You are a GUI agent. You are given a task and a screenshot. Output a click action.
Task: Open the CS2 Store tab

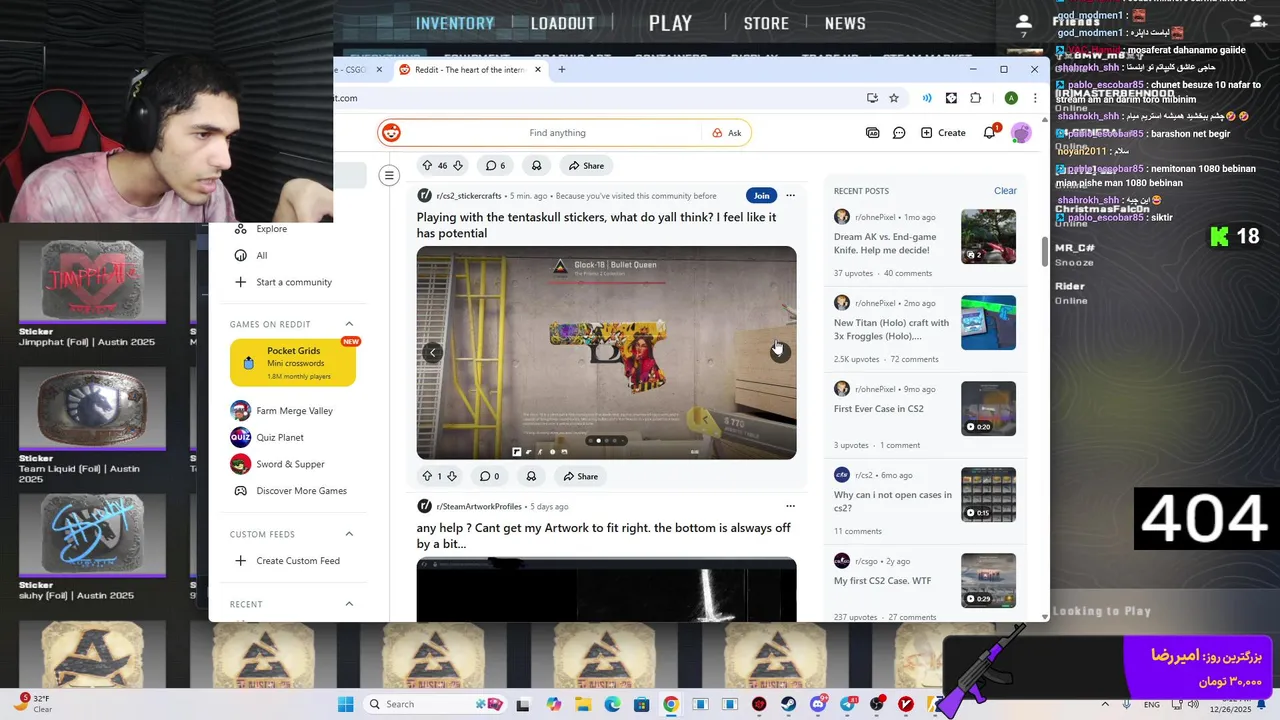click(766, 23)
